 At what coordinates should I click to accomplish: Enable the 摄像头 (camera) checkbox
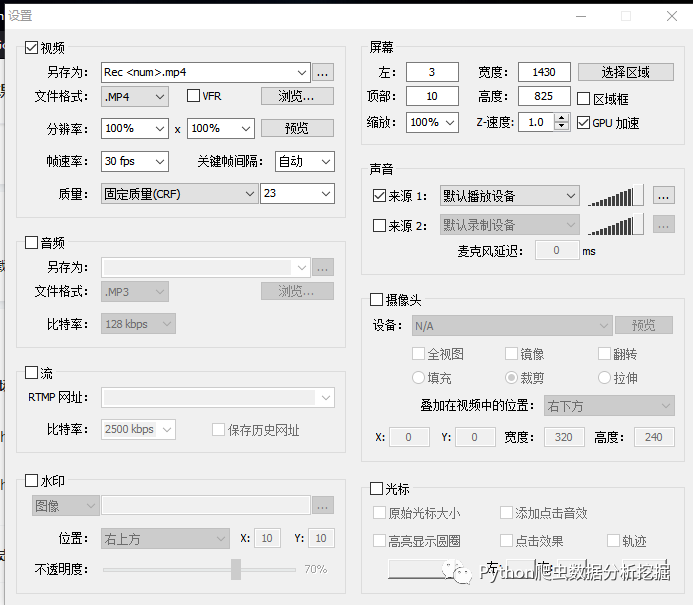(x=376, y=300)
